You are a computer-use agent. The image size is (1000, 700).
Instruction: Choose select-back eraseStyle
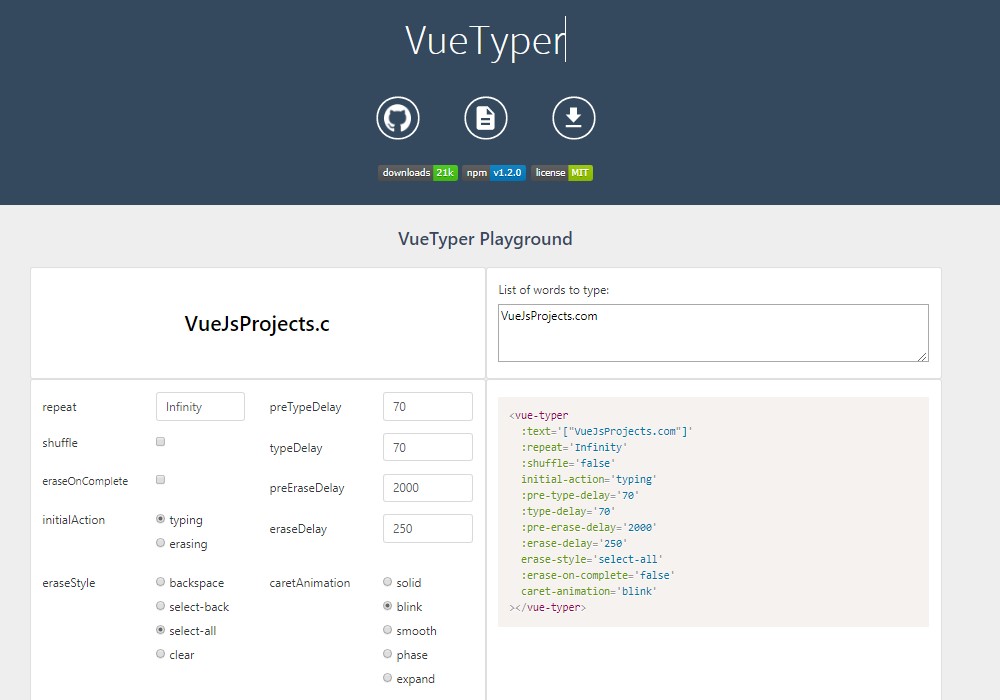[x=161, y=606]
